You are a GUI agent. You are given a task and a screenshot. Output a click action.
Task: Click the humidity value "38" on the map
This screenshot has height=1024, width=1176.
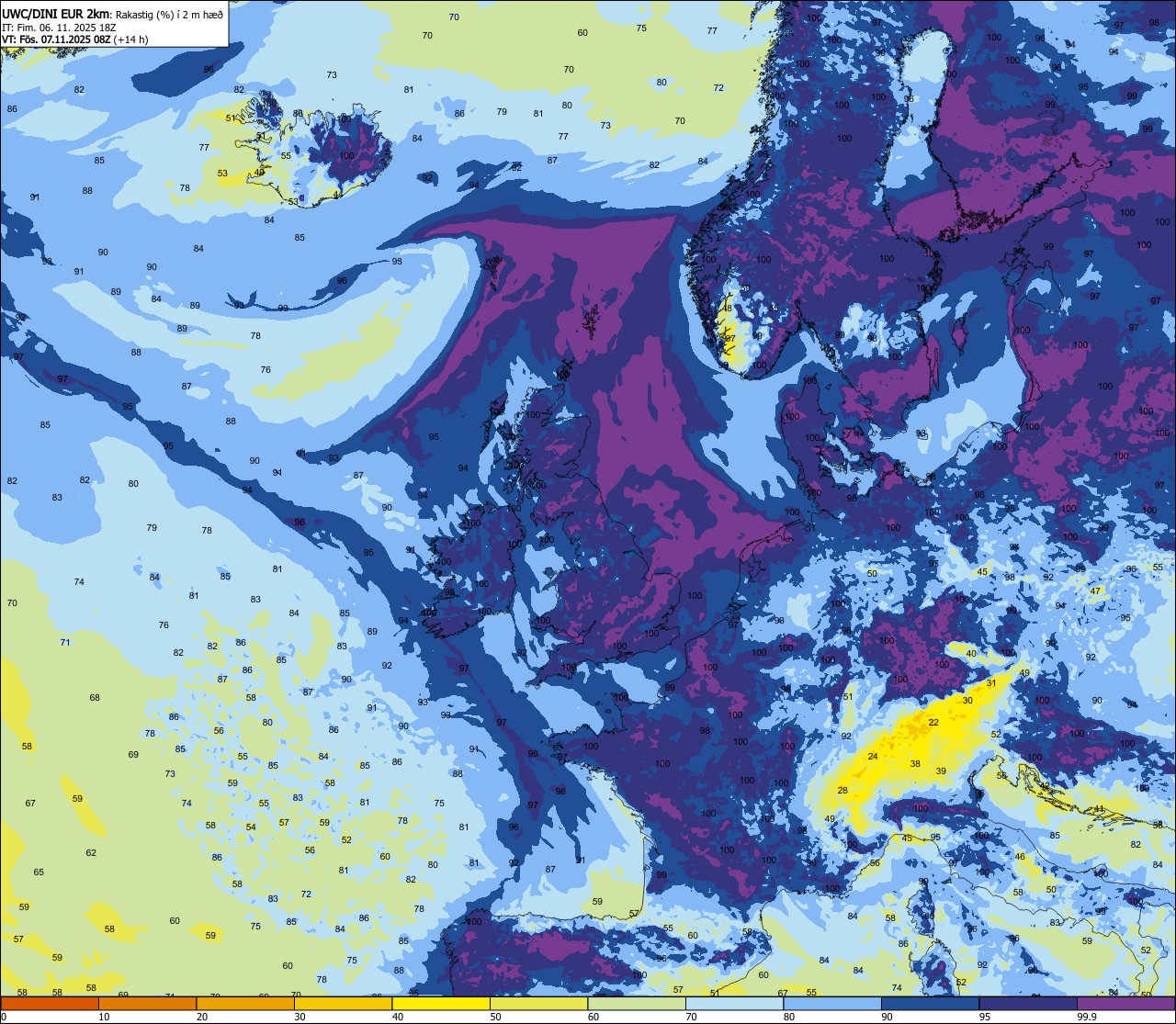915,764
